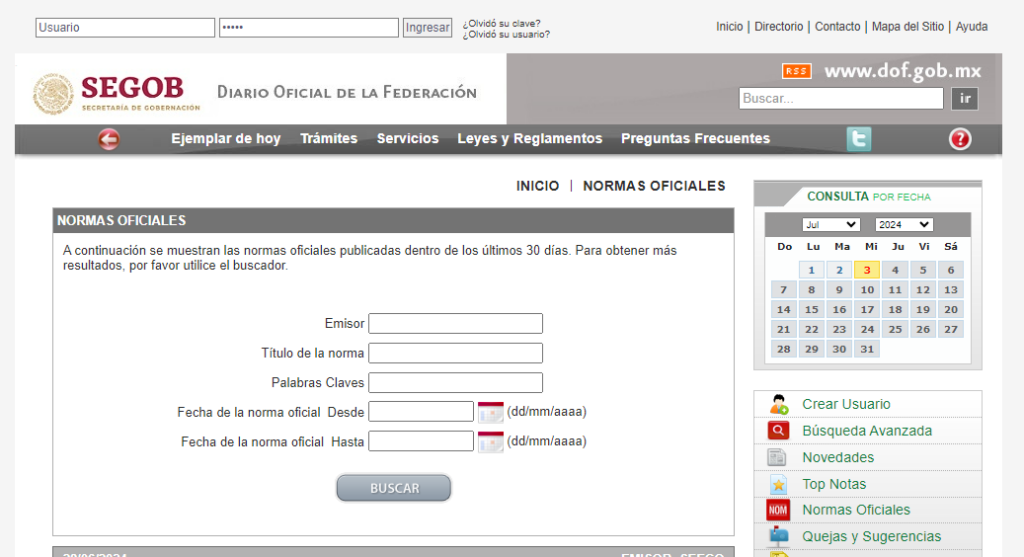Image resolution: width=1024 pixels, height=557 pixels.
Task: Select day 1 in the calendar
Action: 811,270
